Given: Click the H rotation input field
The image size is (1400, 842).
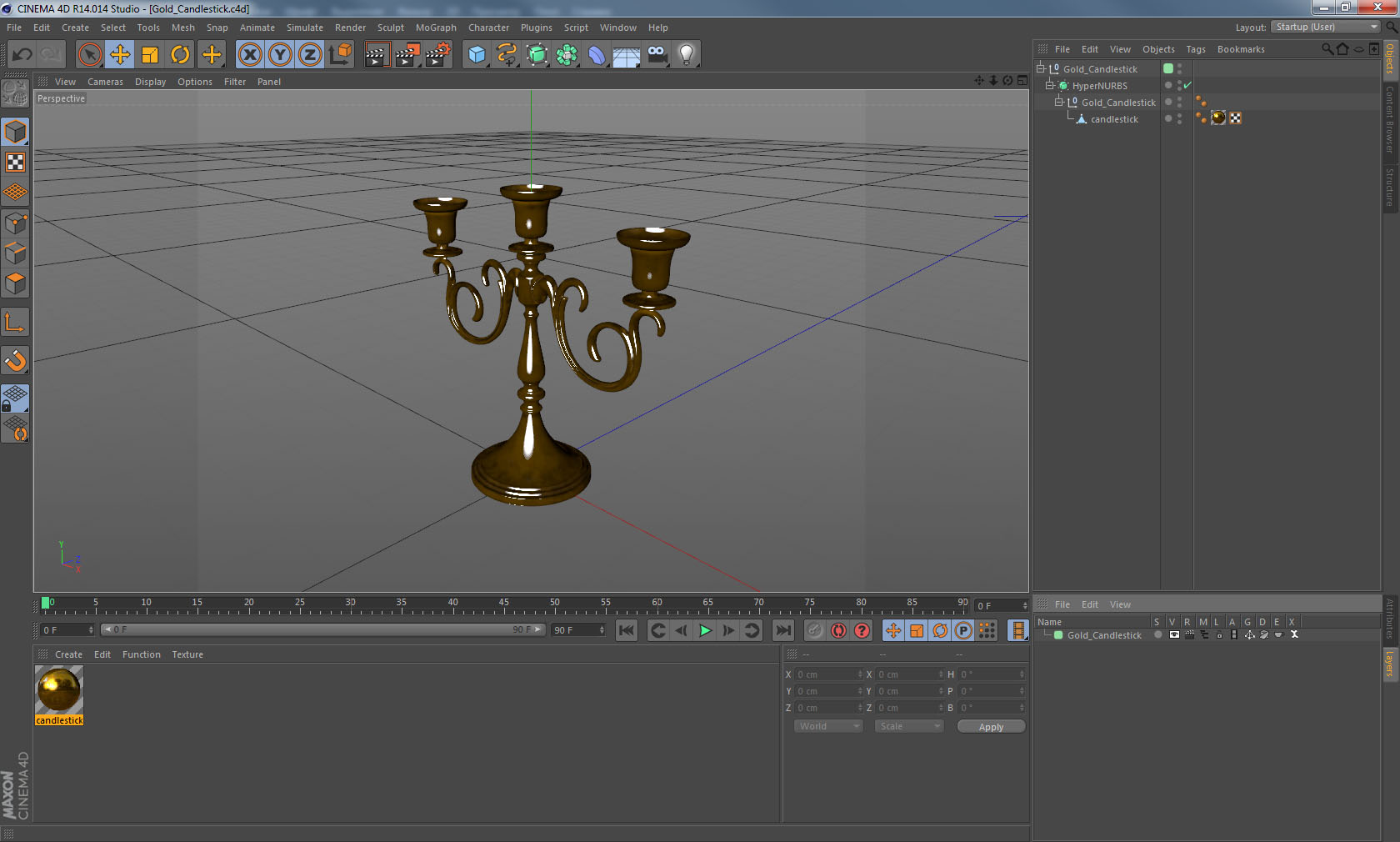Looking at the screenshot, I should click(x=991, y=674).
